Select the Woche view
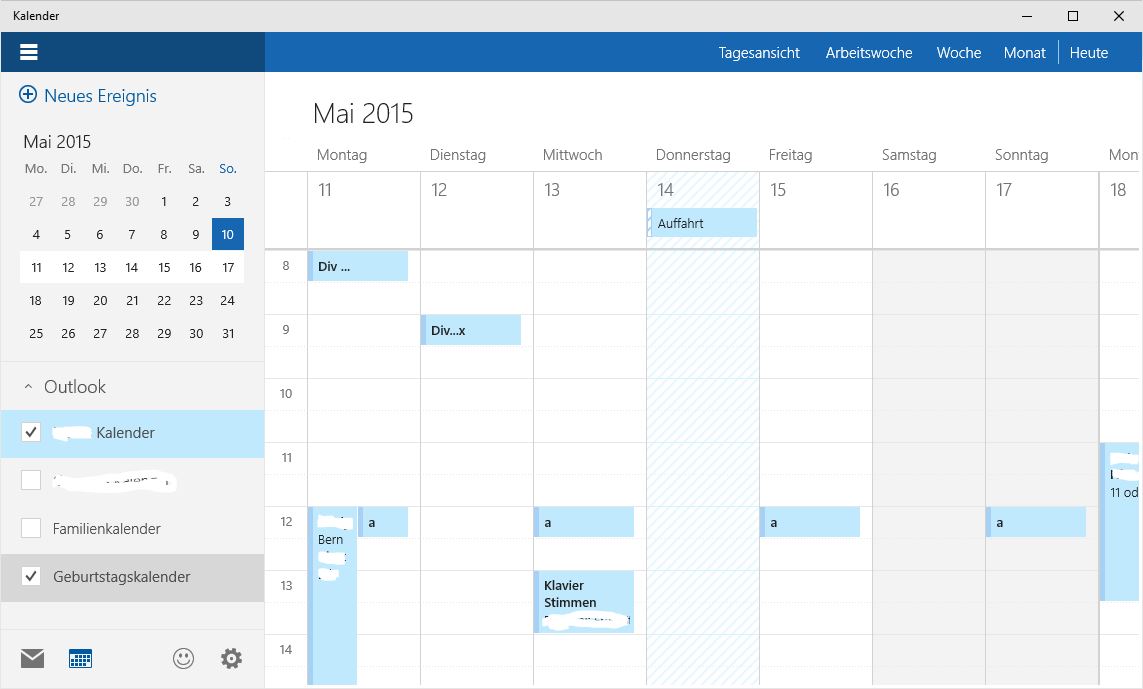The width and height of the screenshot is (1143, 689). 958,53
